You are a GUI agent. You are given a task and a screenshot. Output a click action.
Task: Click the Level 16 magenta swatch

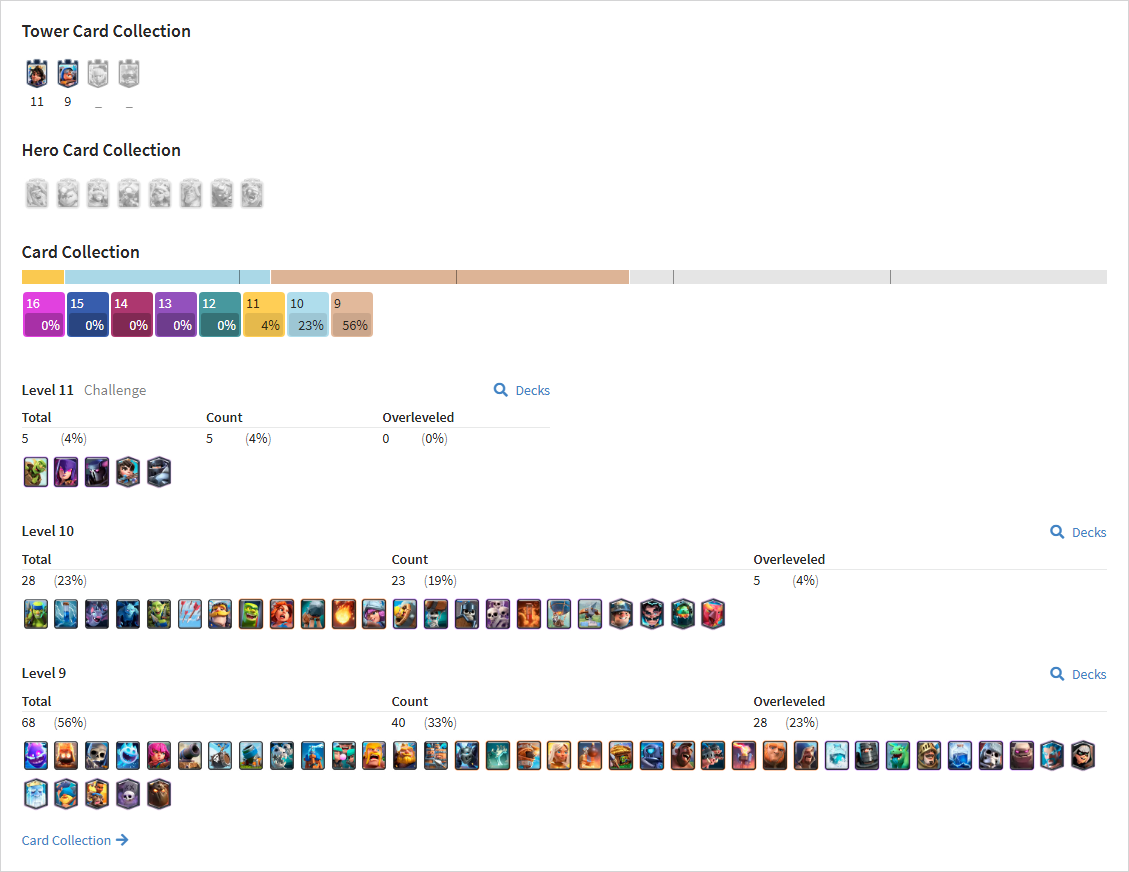click(x=44, y=315)
